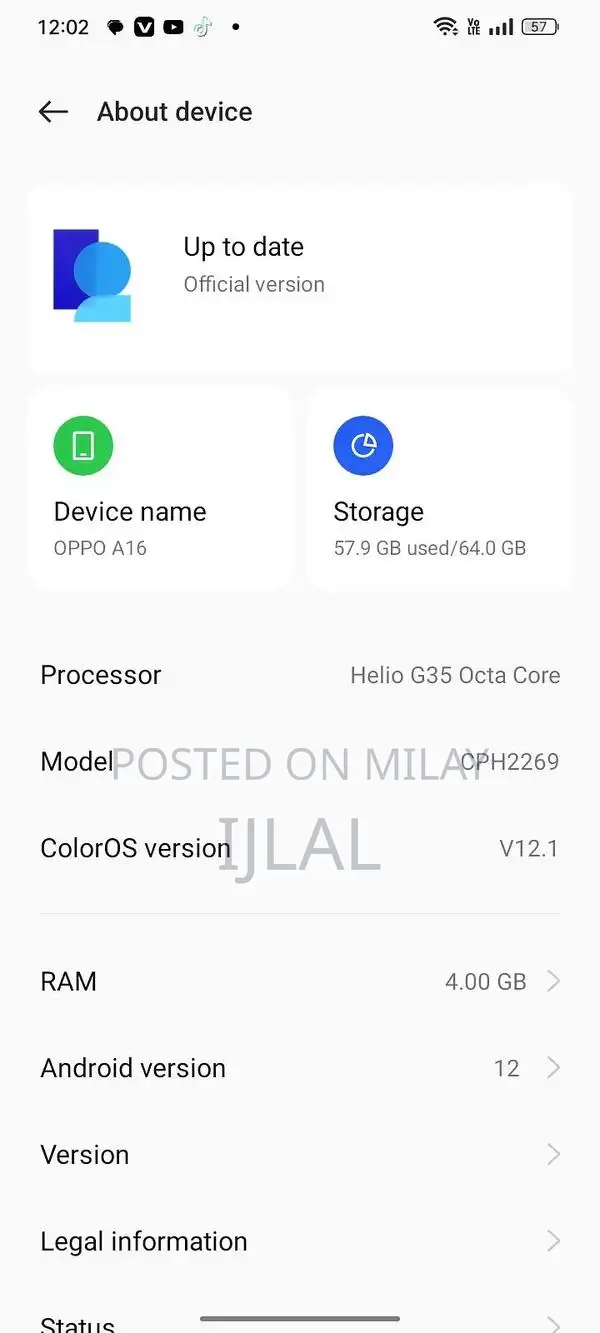Tap the blue pie chart Storage icon
The height and width of the screenshot is (1333, 600).
(x=363, y=445)
